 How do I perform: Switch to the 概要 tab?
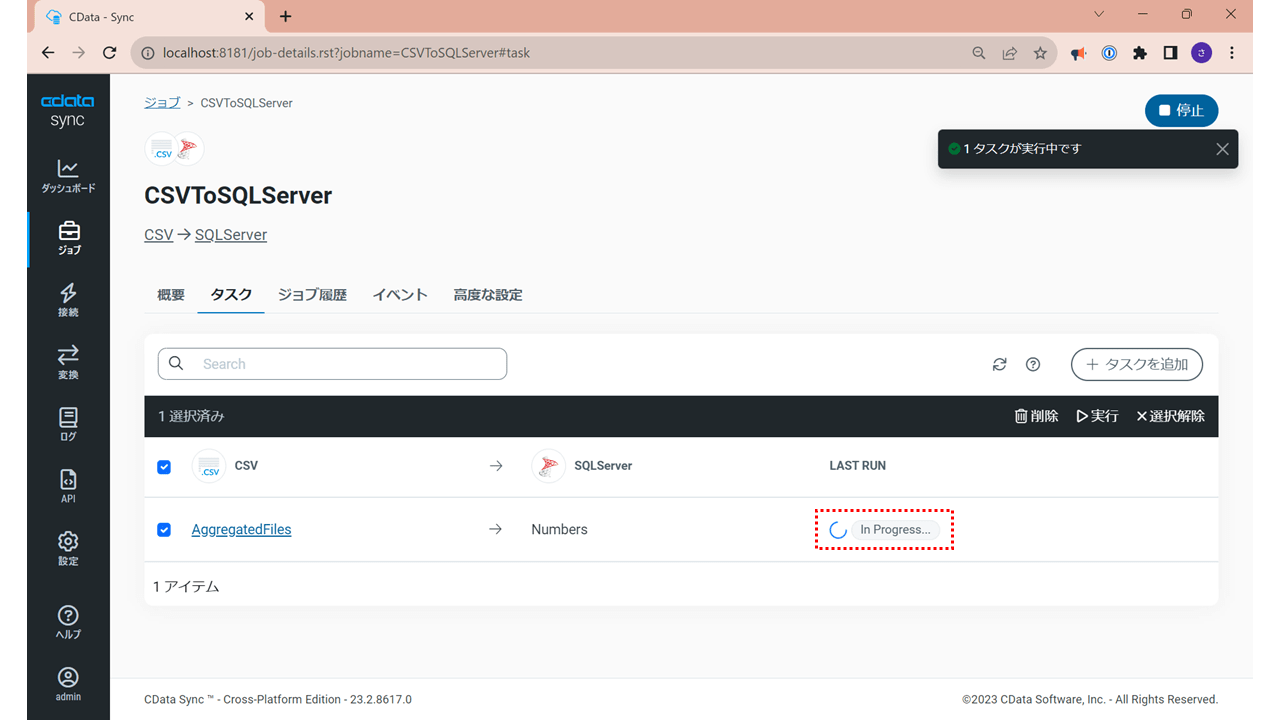pyautogui.click(x=171, y=295)
